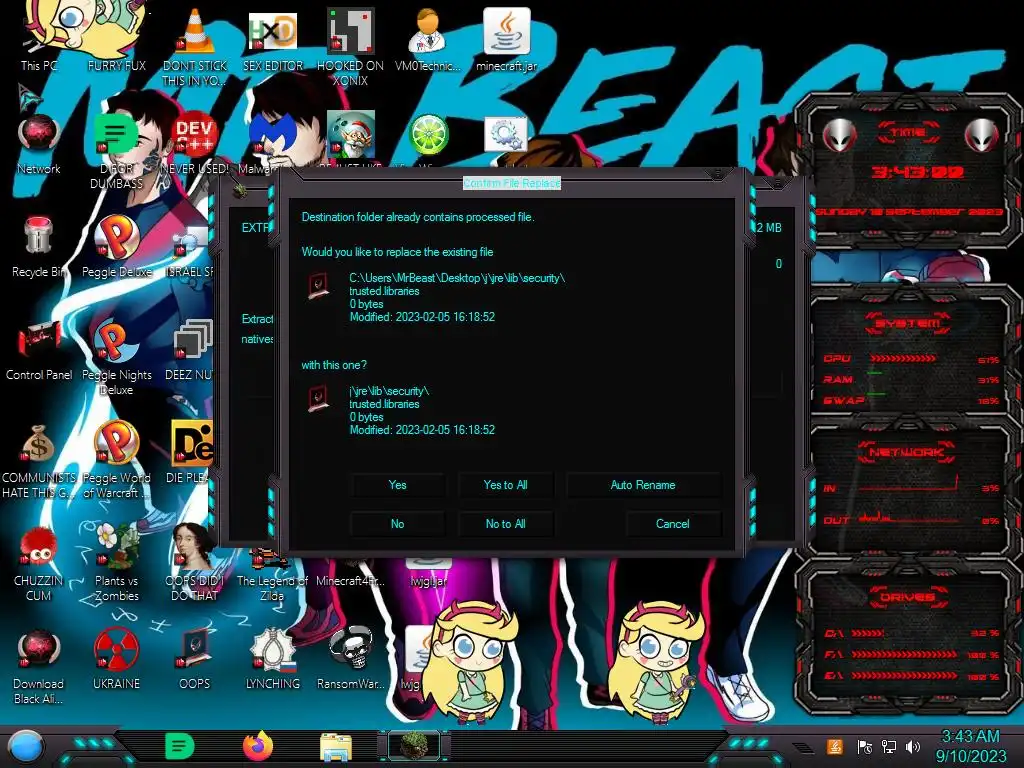Select the minecraft.jar Java file
The width and height of the screenshot is (1024, 768).
[506, 31]
